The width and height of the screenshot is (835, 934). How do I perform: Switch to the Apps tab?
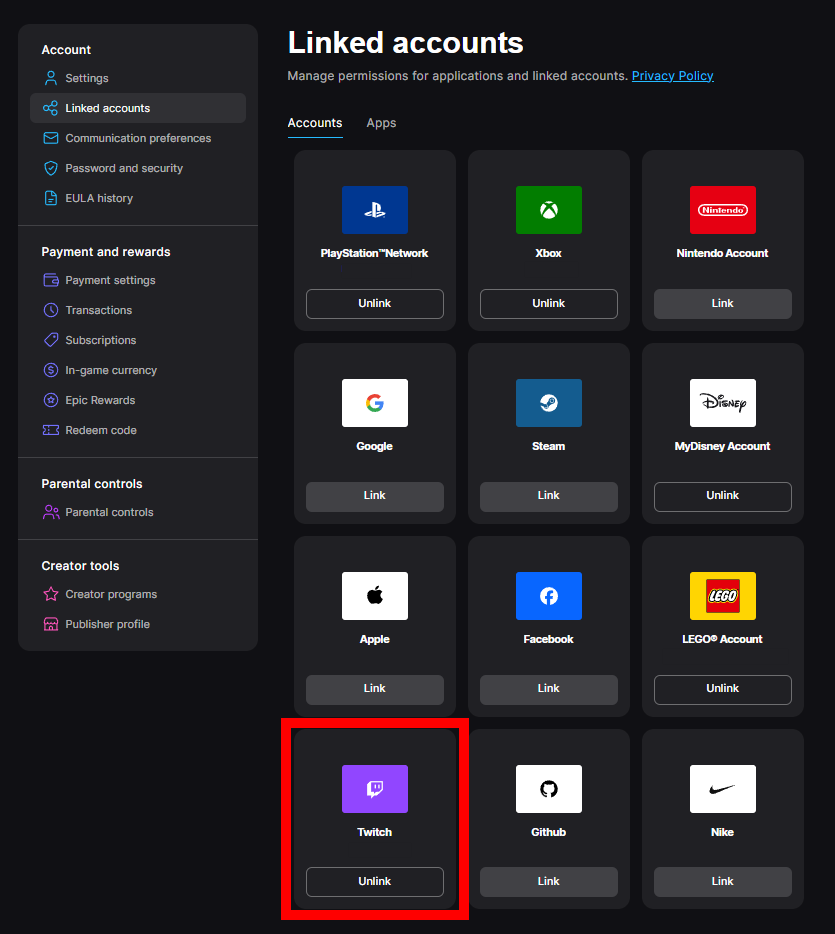click(x=381, y=123)
